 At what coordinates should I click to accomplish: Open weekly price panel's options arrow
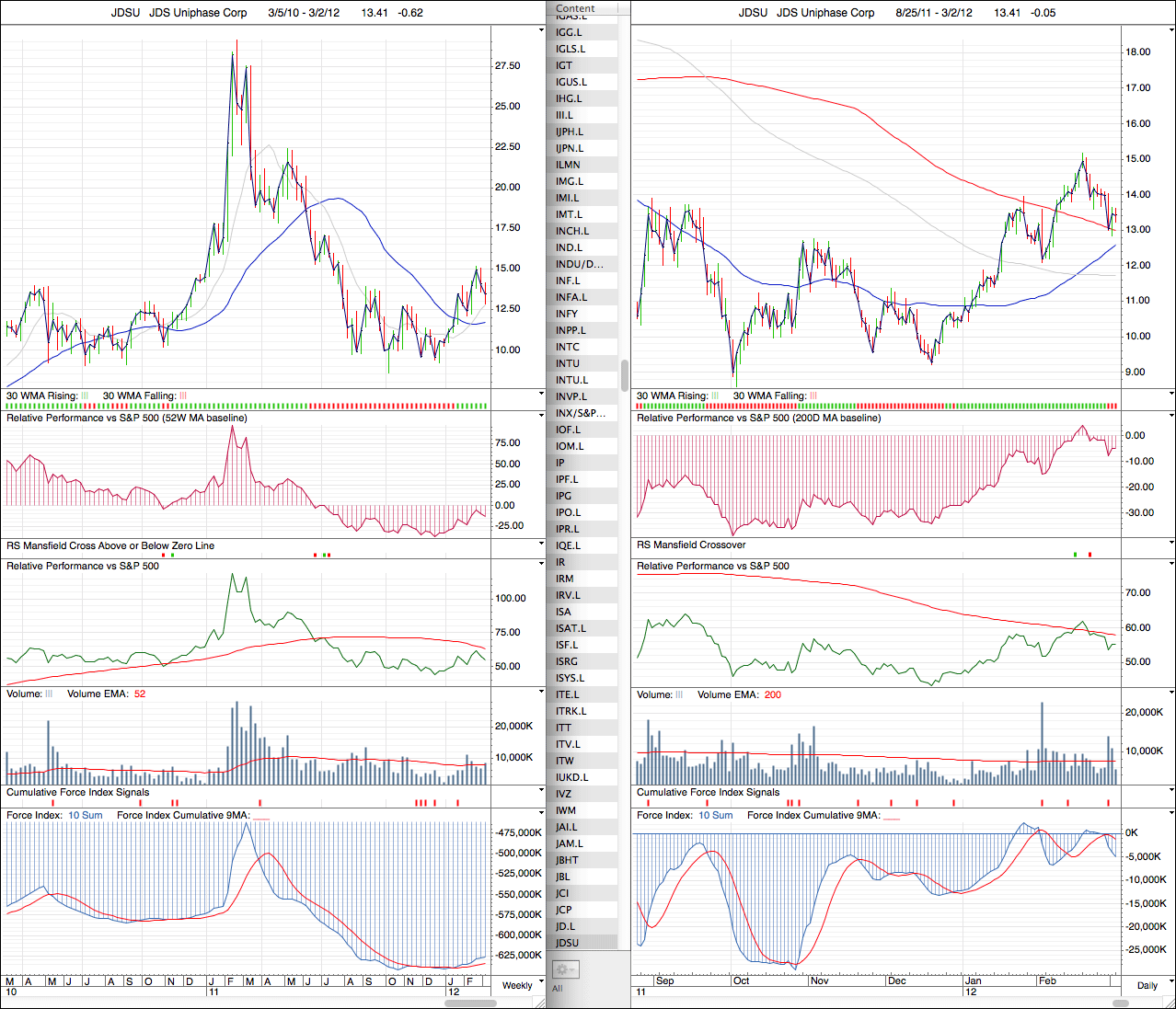point(541,30)
